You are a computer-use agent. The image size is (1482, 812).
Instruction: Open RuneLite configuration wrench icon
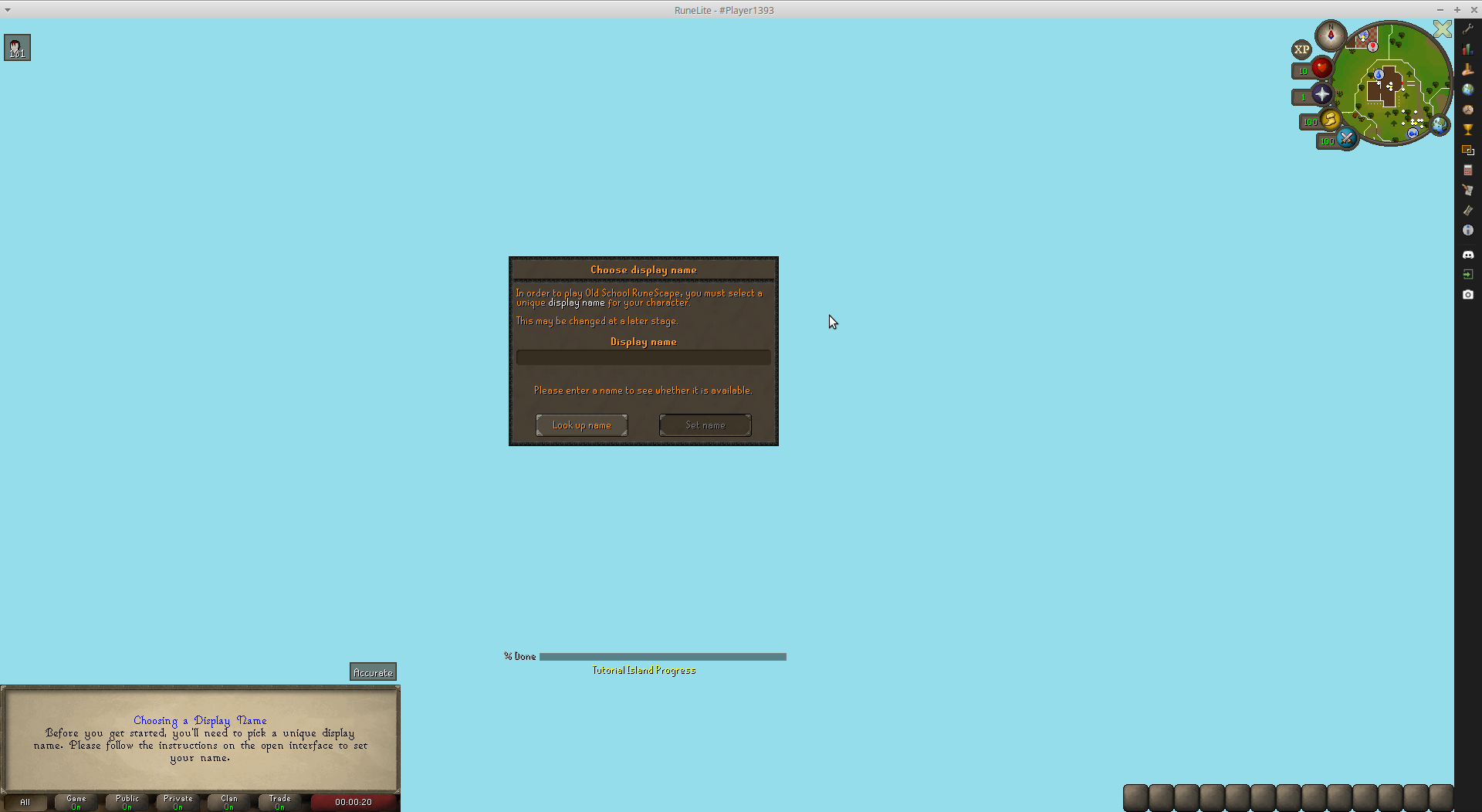pos(1467,29)
